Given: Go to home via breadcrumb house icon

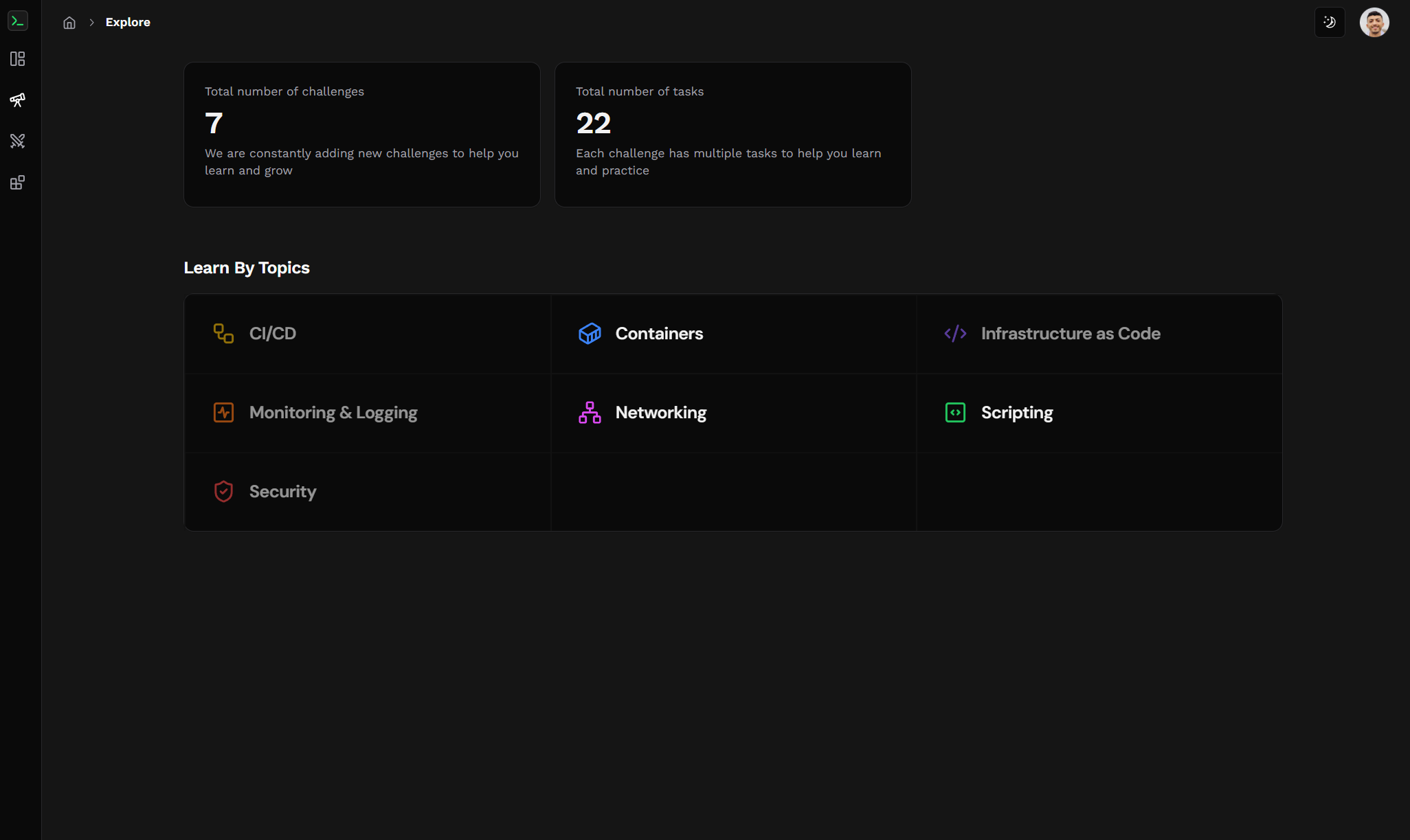Looking at the screenshot, I should (x=69, y=23).
